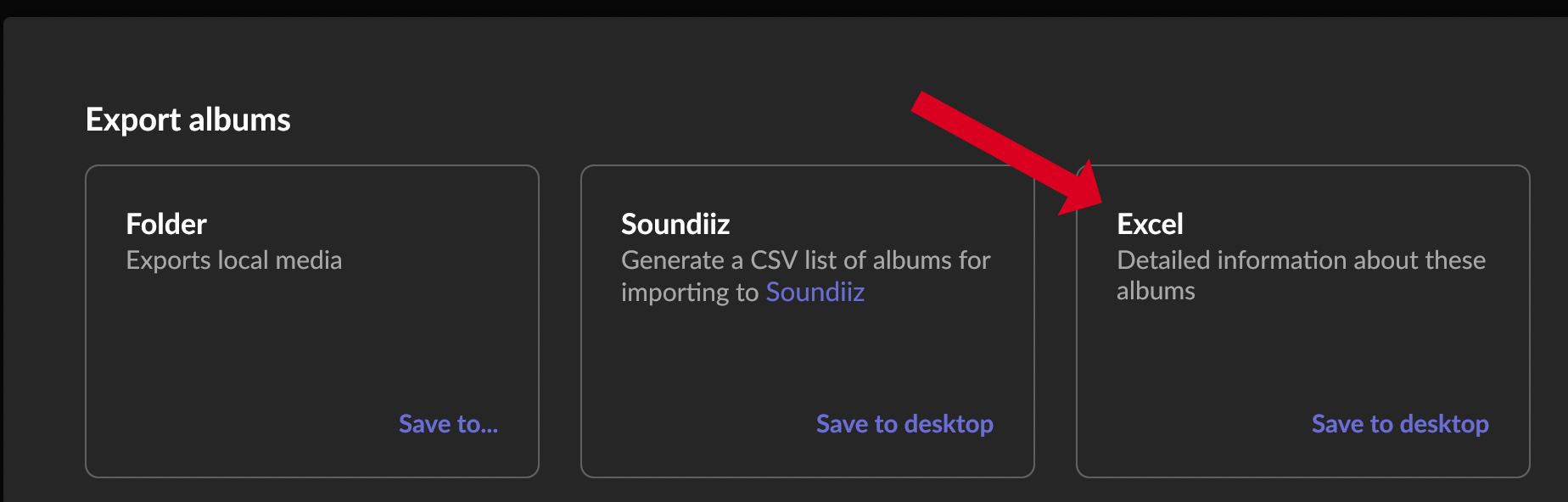
Task: Click the word "Save" in Soundiiz's save link
Action: coord(842,423)
